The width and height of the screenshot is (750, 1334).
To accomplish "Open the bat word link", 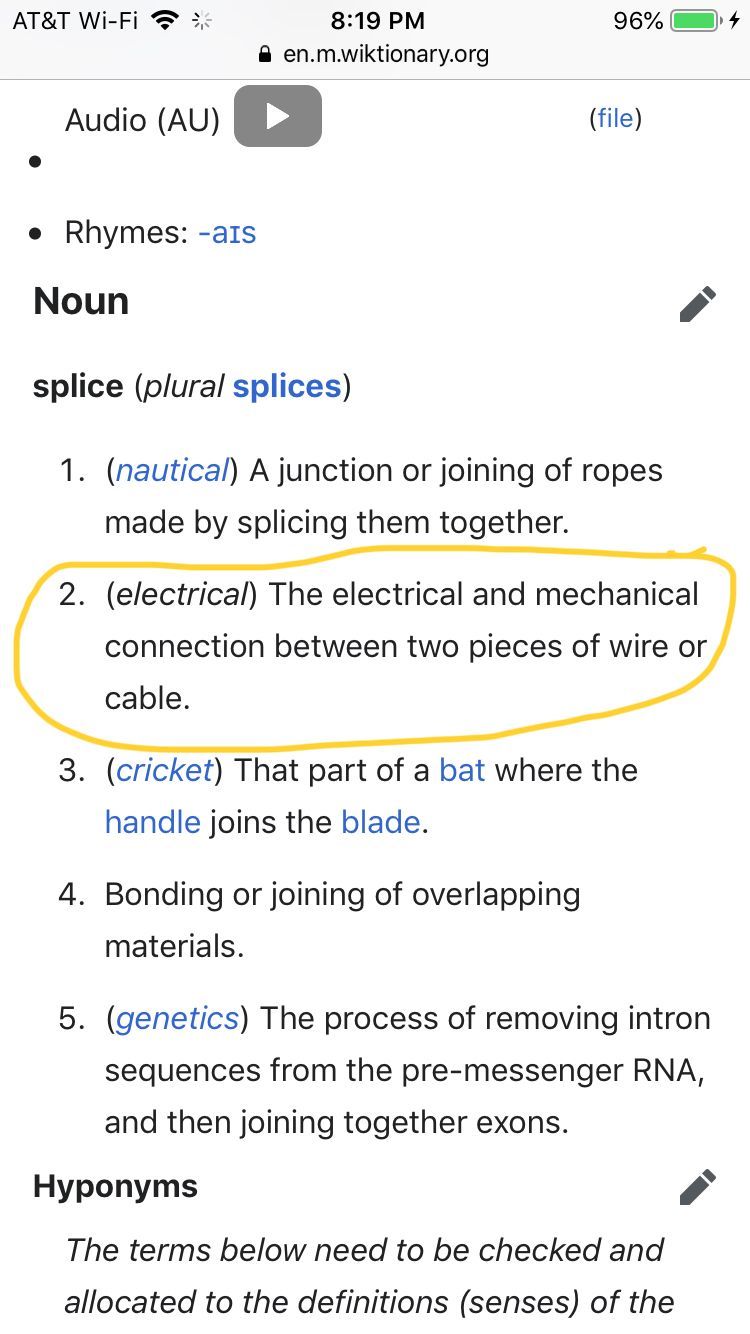I will click(x=462, y=771).
